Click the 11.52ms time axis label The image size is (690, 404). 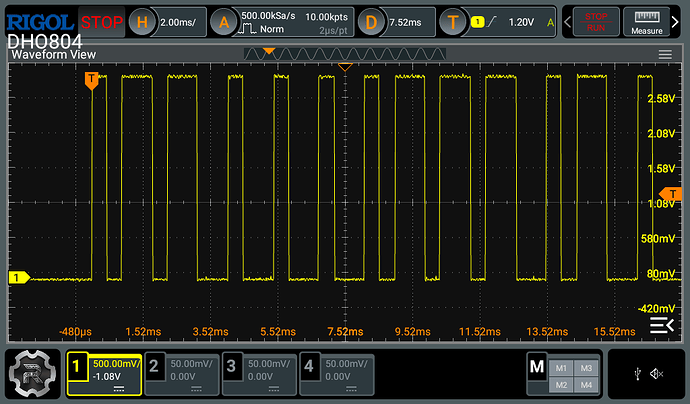(480, 331)
